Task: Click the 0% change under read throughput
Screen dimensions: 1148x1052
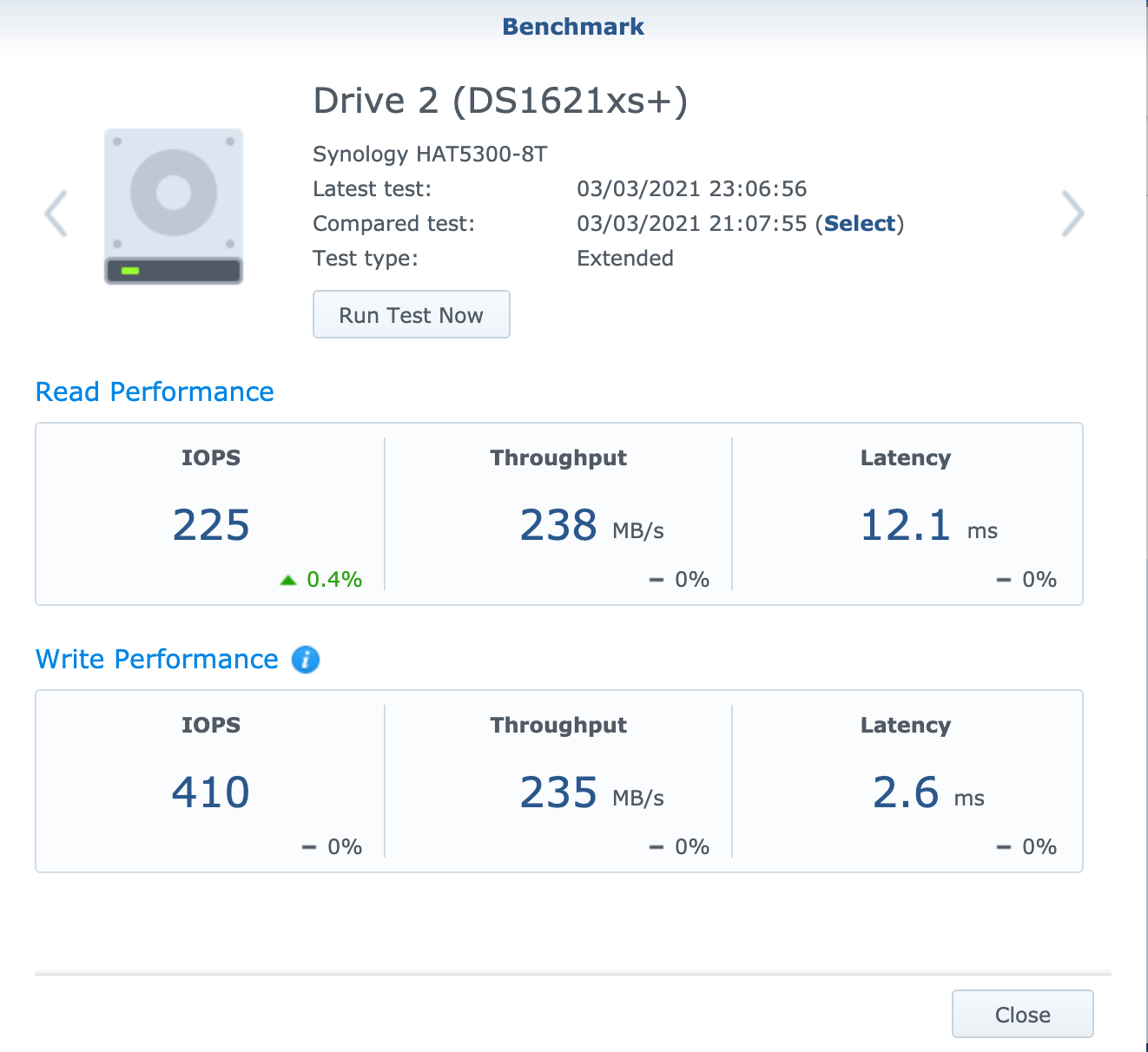Action: tap(680, 580)
